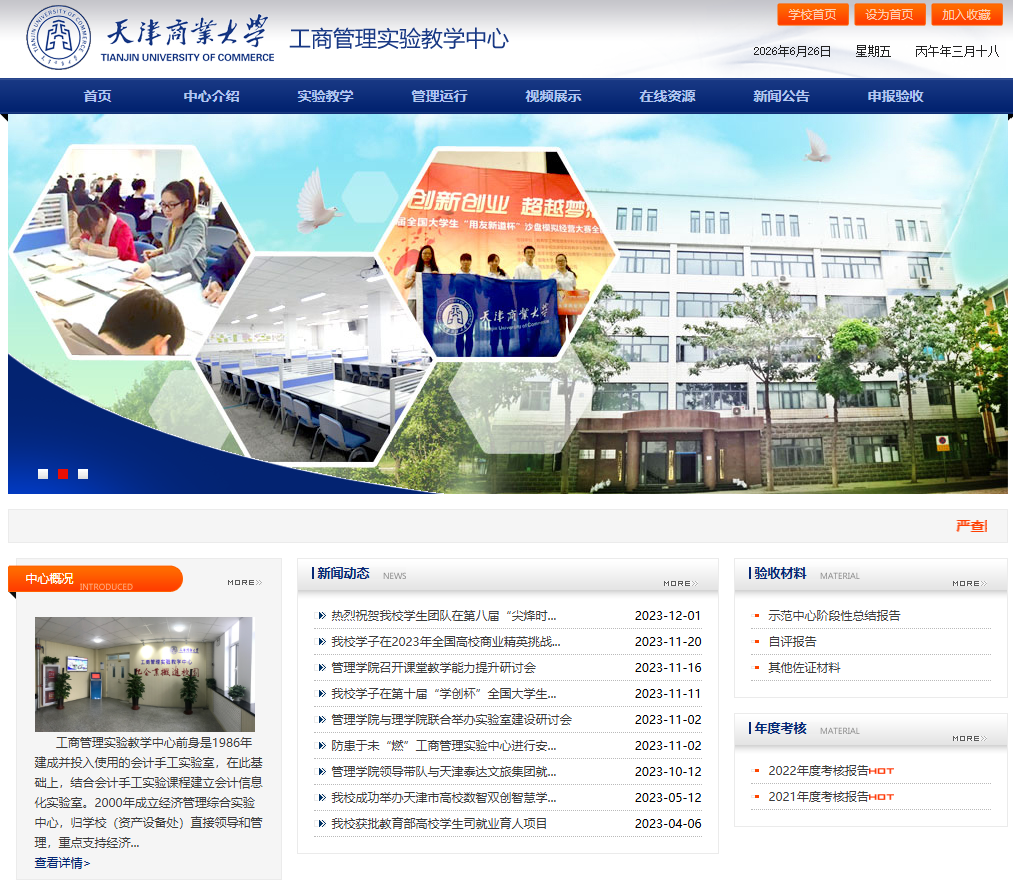The height and width of the screenshot is (891, 1013).
Task: Click the main campus banner image
Action: [x=508, y=304]
